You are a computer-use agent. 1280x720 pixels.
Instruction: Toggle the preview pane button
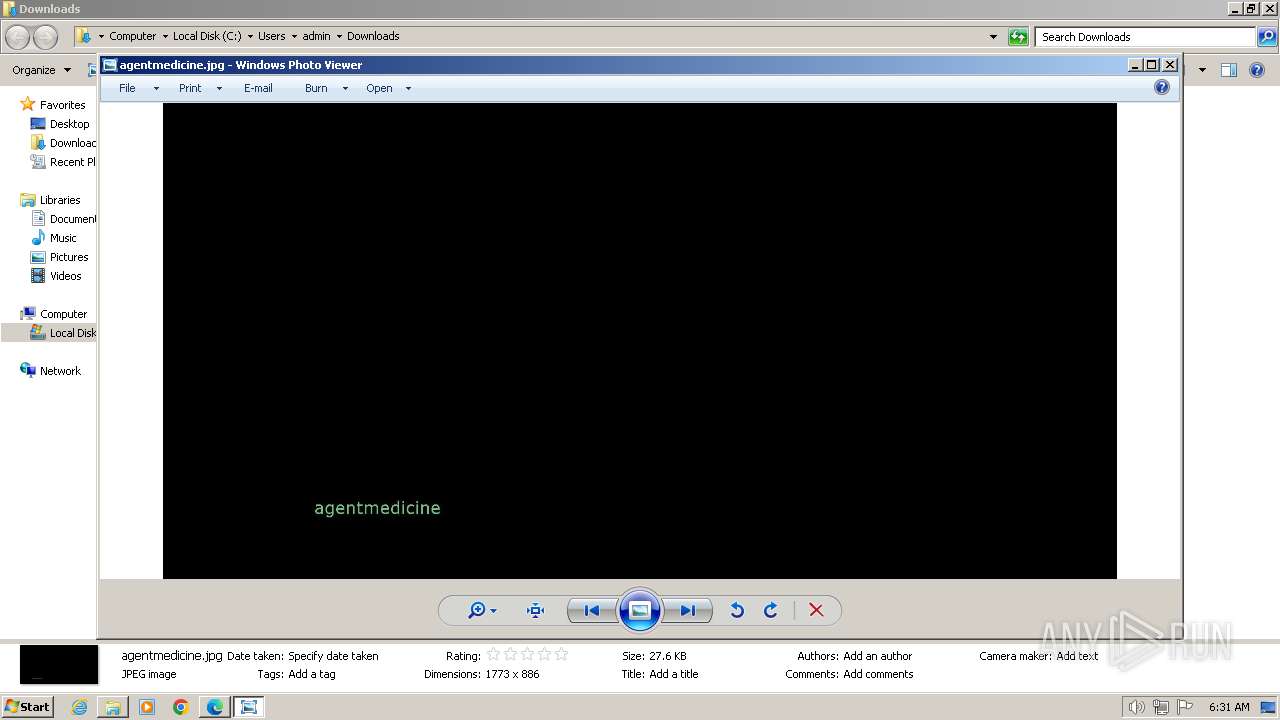coord(1229,70)
